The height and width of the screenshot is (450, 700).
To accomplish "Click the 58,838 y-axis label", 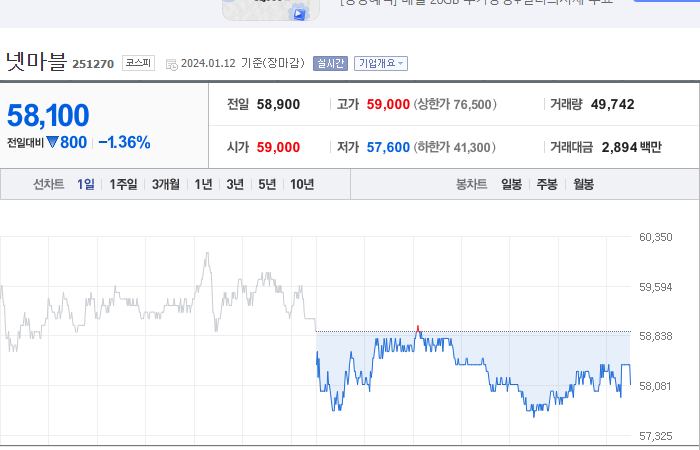I will [x=655, y=336].
